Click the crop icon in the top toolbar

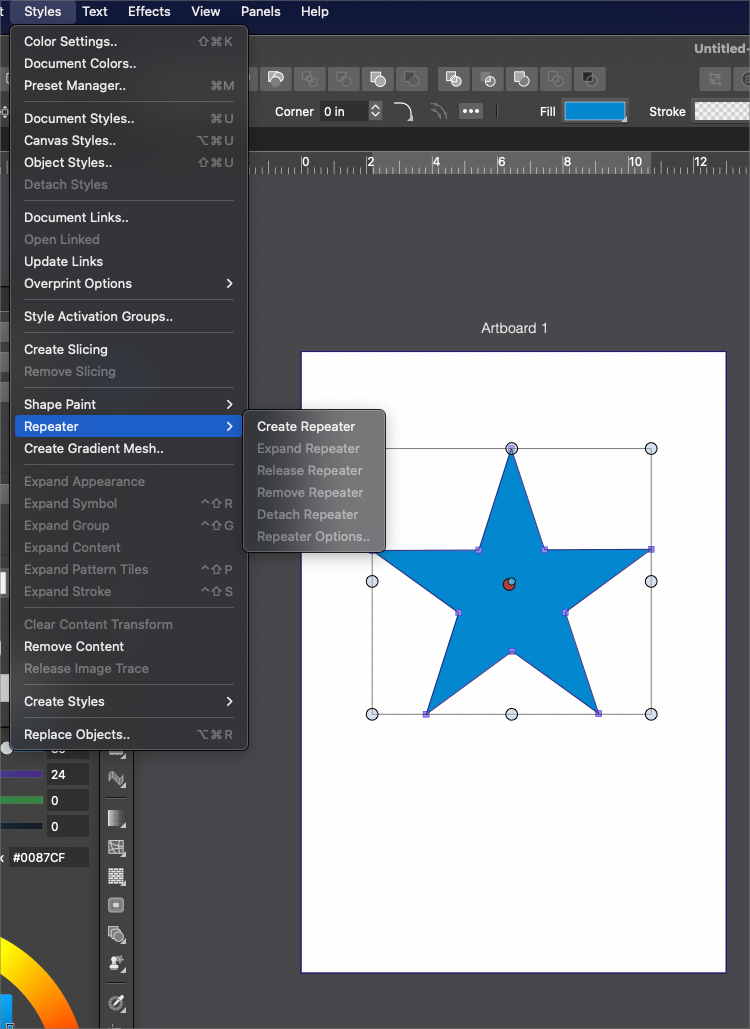(x=715, y=79)
